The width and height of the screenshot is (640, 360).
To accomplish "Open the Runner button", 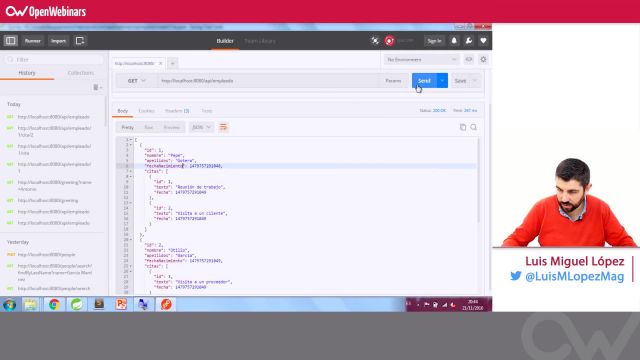I will 33,41.
